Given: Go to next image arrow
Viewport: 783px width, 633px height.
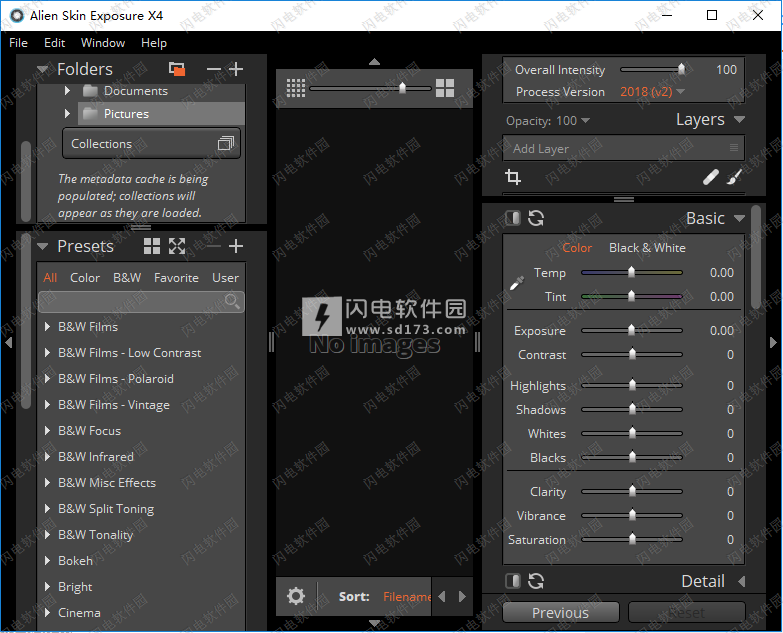Looking at the screenshot, I should coord(462,597).
